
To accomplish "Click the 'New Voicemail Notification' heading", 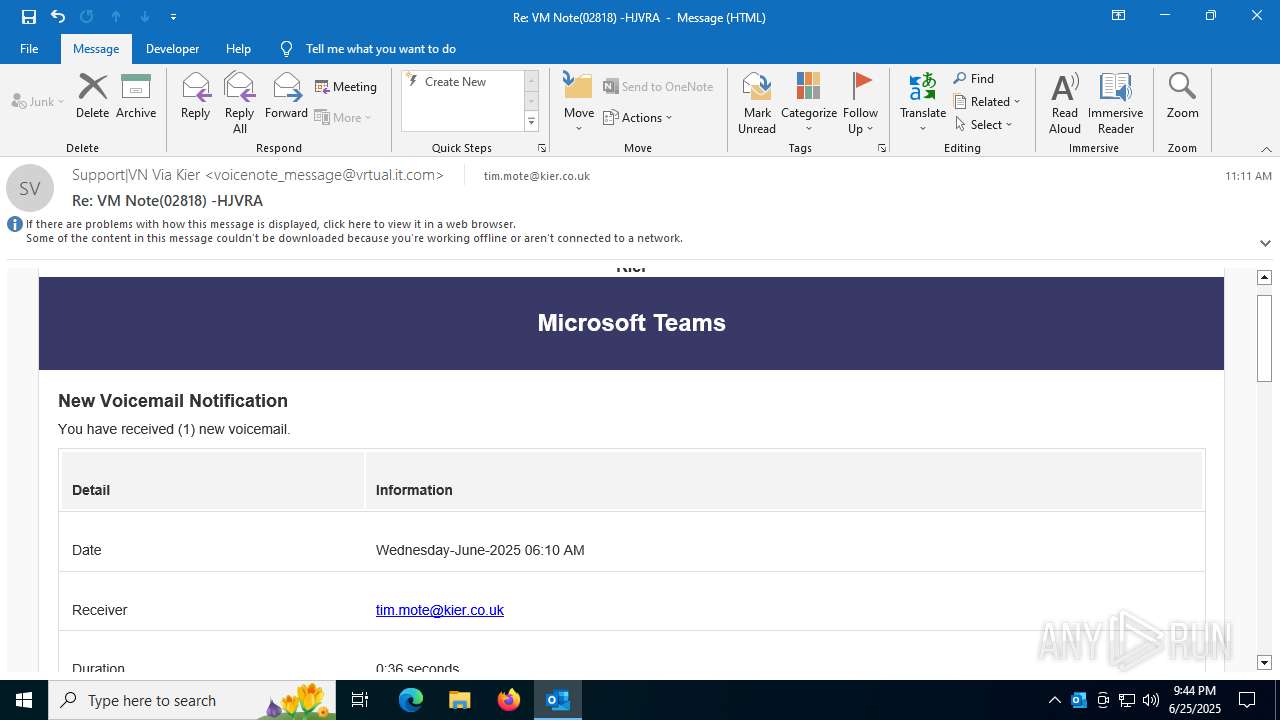I will click(173, 401).
